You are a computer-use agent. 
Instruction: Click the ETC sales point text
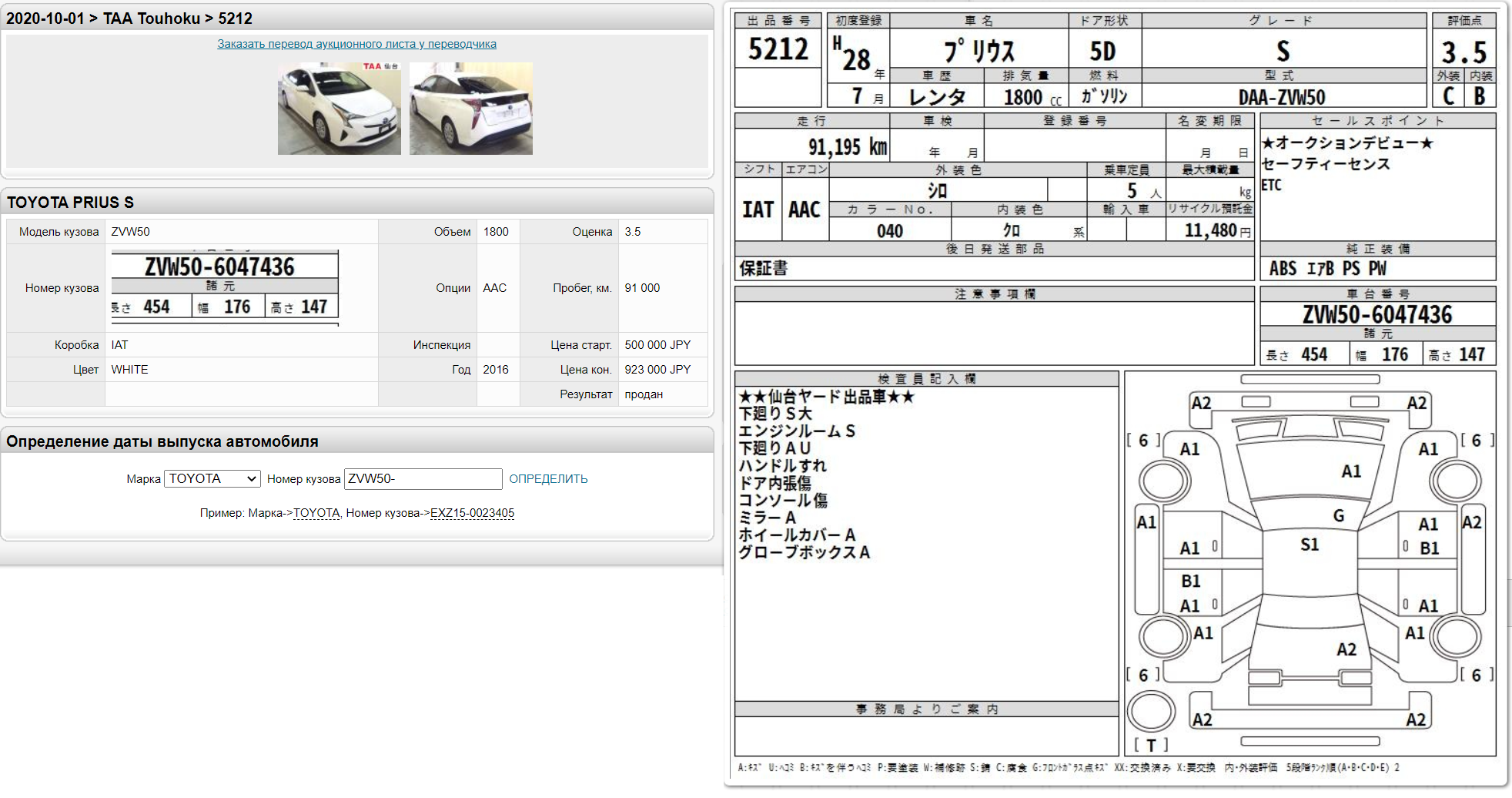pos(1271,185)
